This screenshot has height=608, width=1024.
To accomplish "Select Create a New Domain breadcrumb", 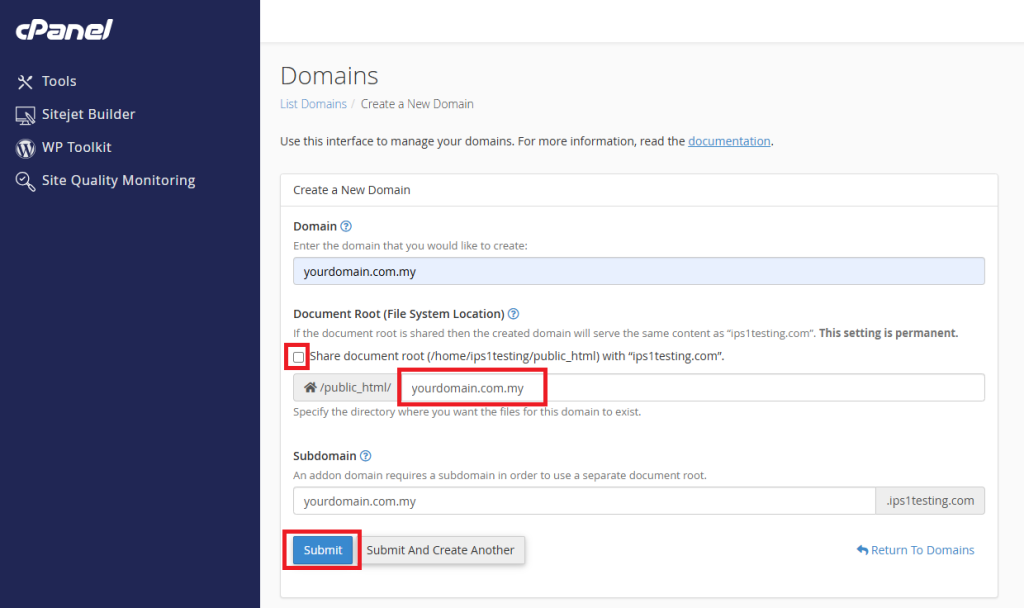I will click(x=417, y=103).
